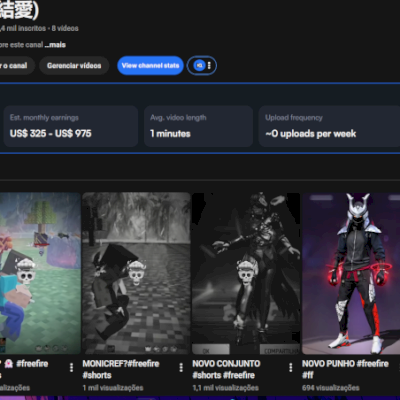This screenshot has height=400, width=400.
Task: Select the Upload frequency card
Action: 329,126
